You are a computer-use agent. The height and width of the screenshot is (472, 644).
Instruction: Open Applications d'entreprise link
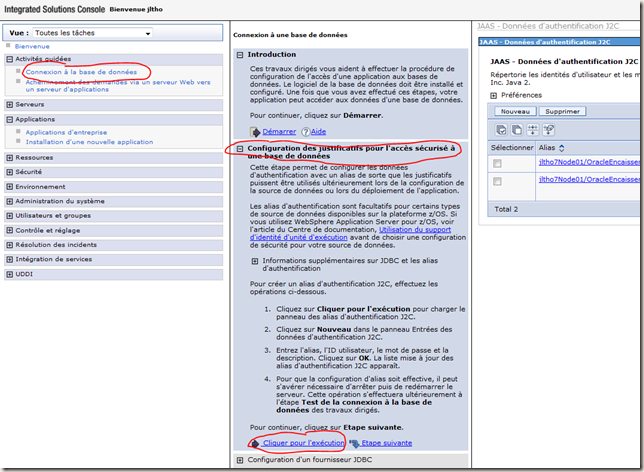66,132
